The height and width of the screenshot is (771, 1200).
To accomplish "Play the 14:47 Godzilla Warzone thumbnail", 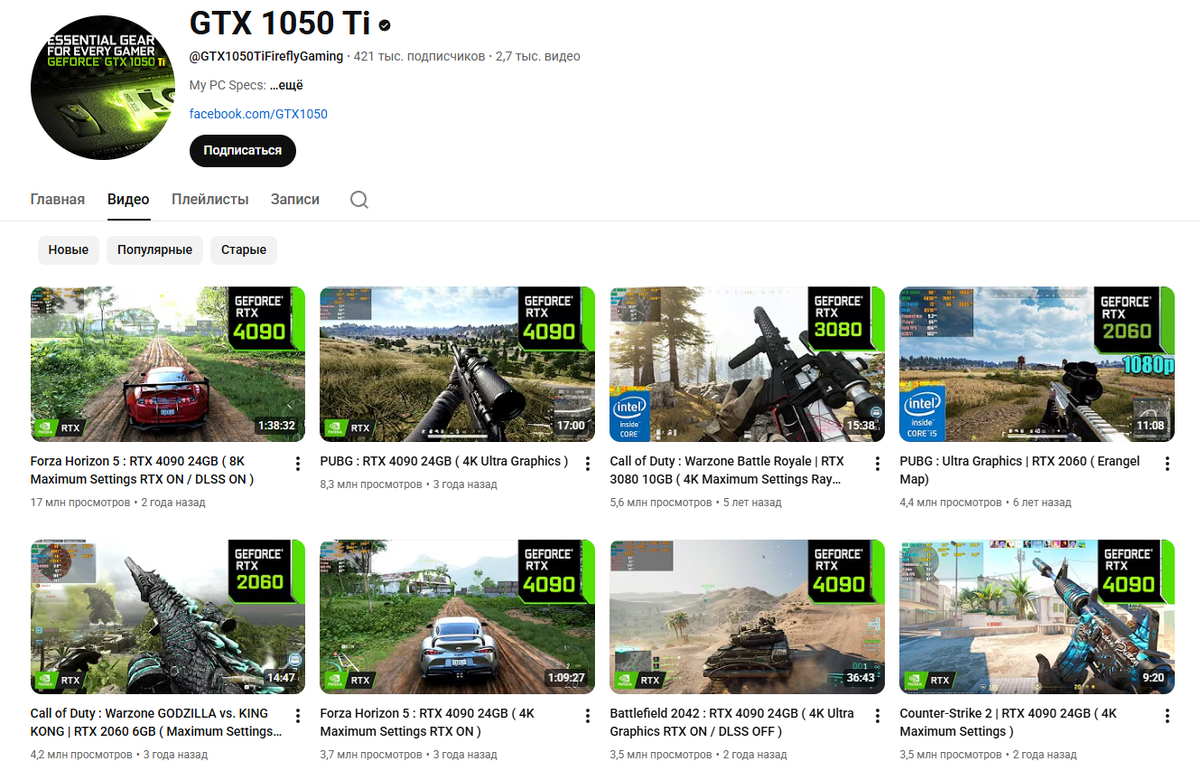I will coord(168,617).
